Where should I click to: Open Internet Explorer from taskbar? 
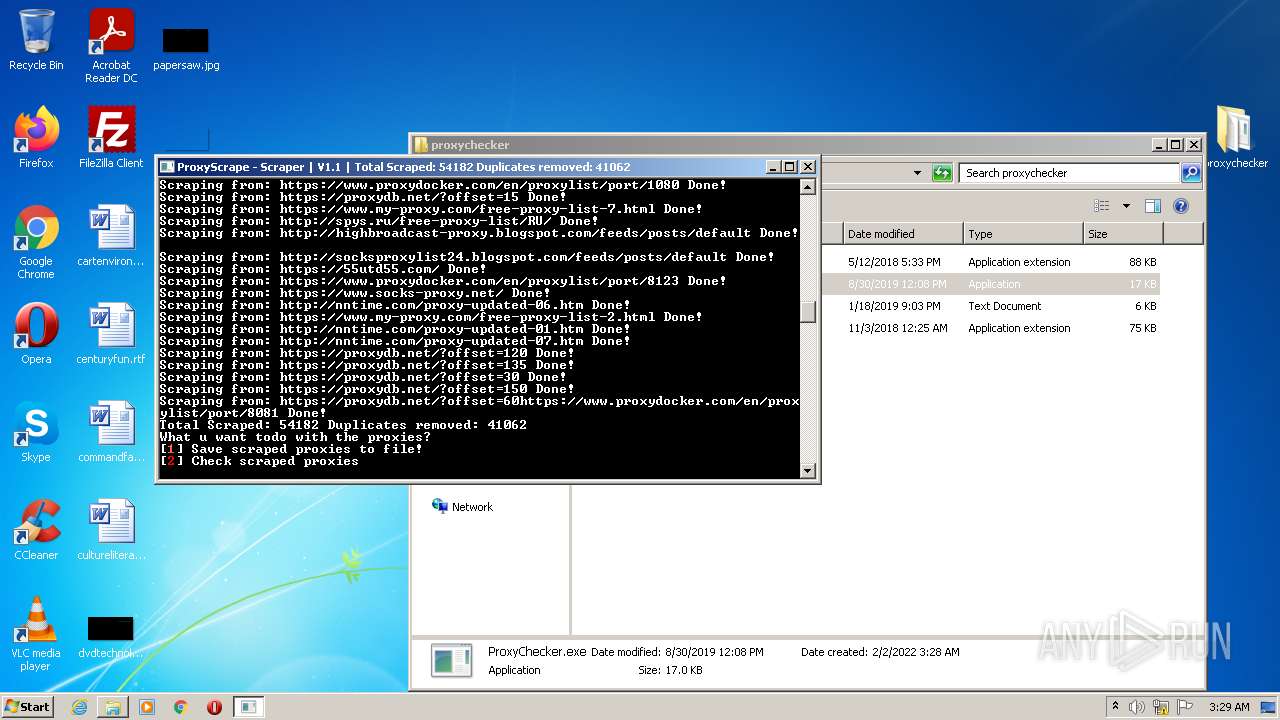[79, 707]
